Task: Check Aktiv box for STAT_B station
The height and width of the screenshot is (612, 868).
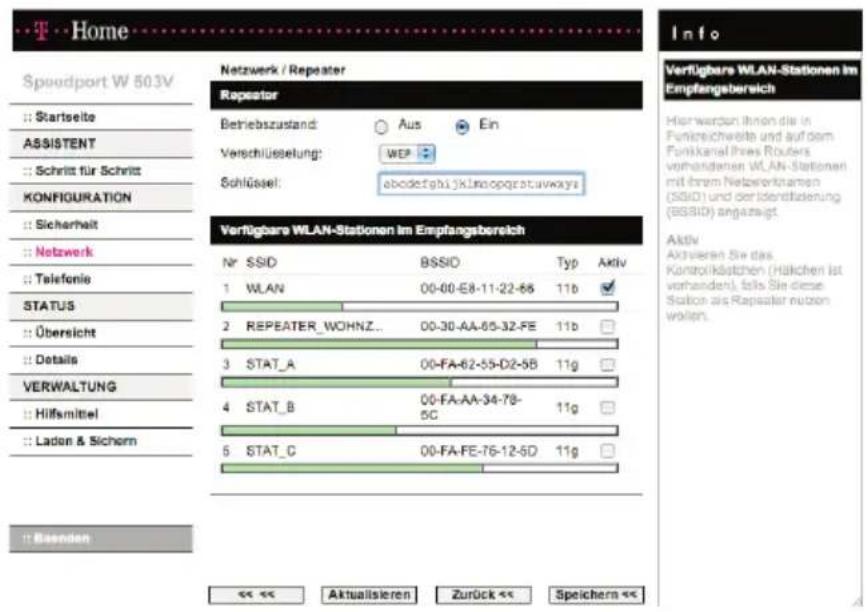Action: click(x=607, y=408)
